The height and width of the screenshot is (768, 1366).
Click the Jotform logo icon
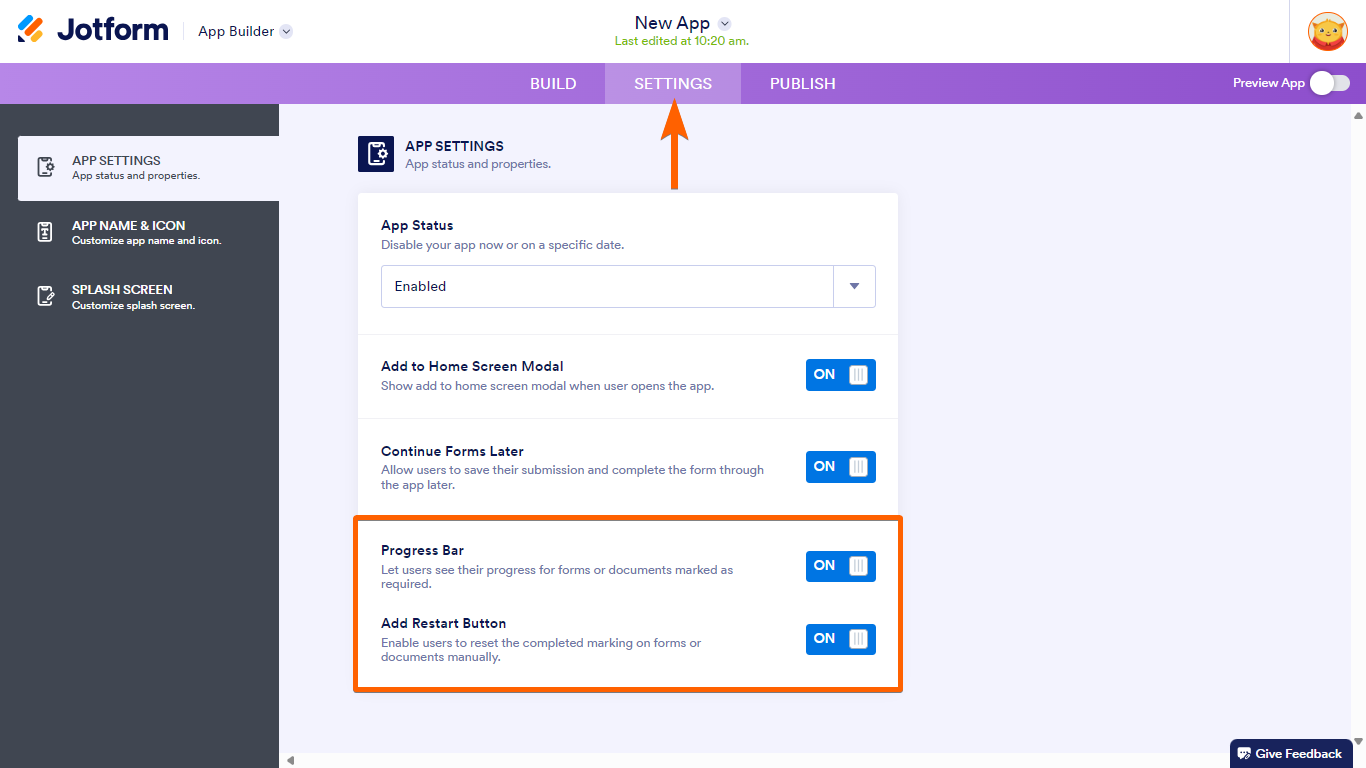31,30
